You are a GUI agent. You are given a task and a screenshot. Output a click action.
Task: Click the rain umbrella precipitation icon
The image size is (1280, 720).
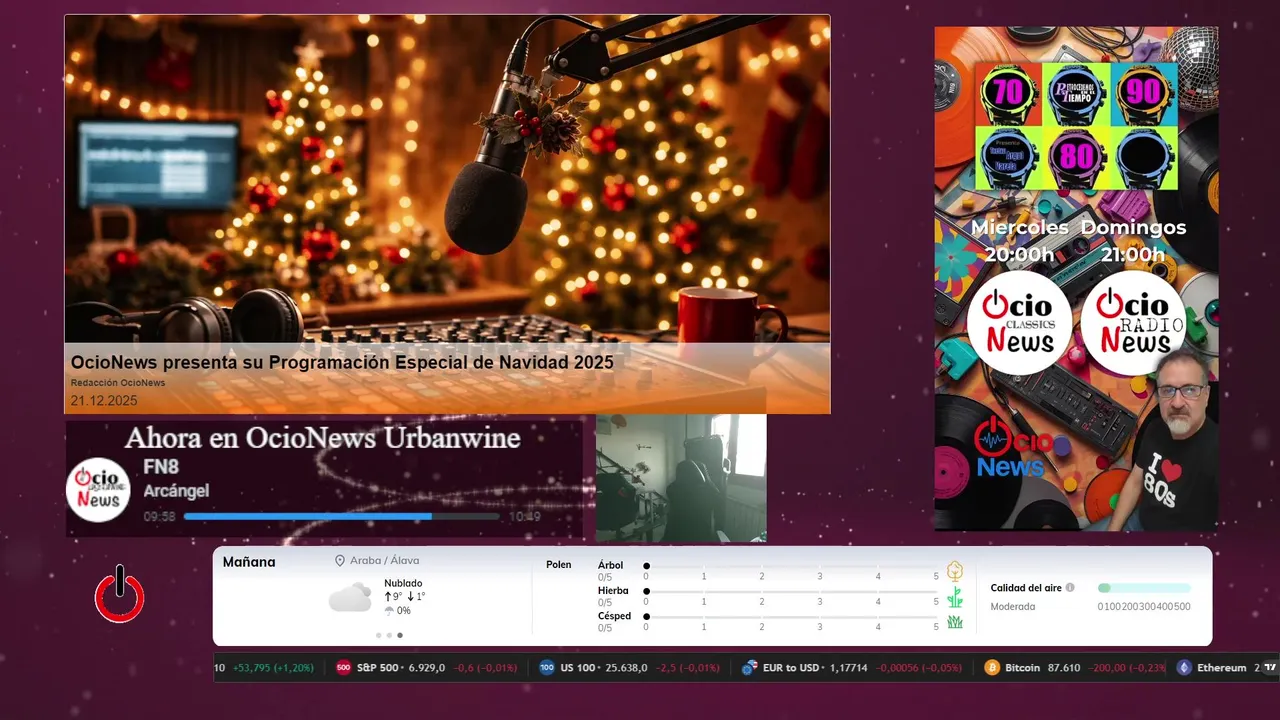[389, 611]
